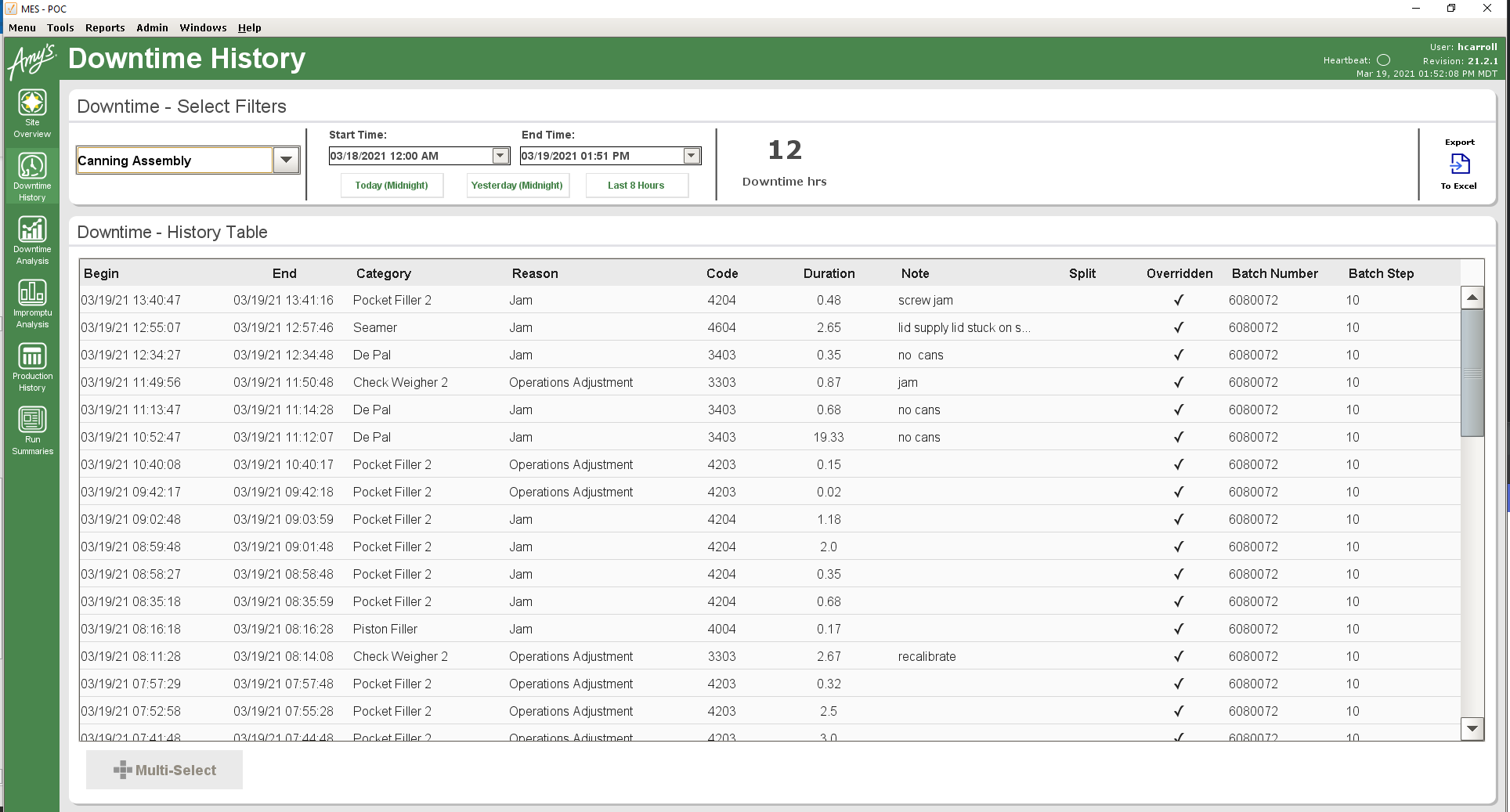Toggle Overridden check for 10:52:47 row

click(1179, 437)
